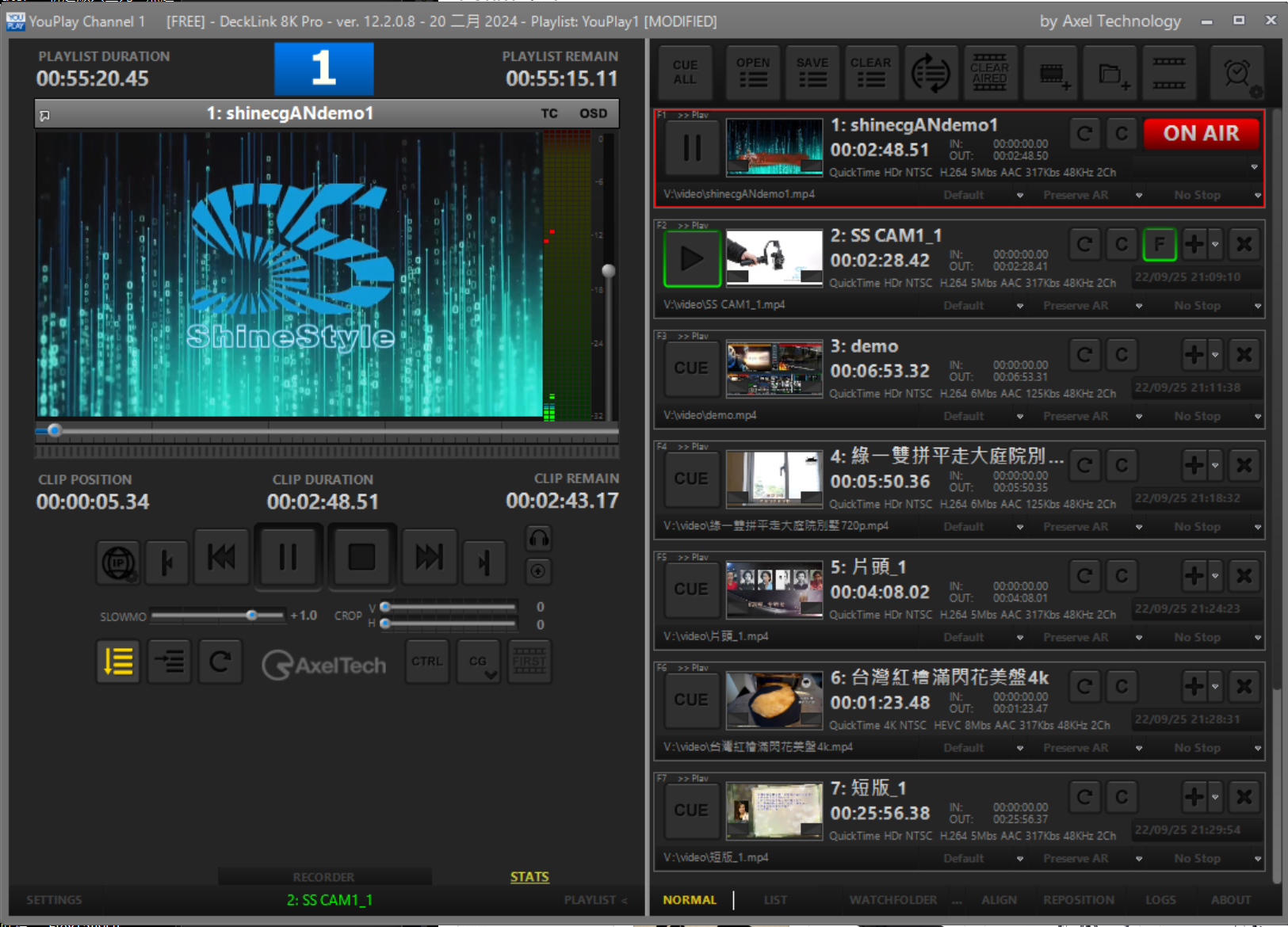Image resolution: width=1288 pixels, height=927 pixels.
Task: Remove the demo clip with its X icon
Action: pos(1244,355)
